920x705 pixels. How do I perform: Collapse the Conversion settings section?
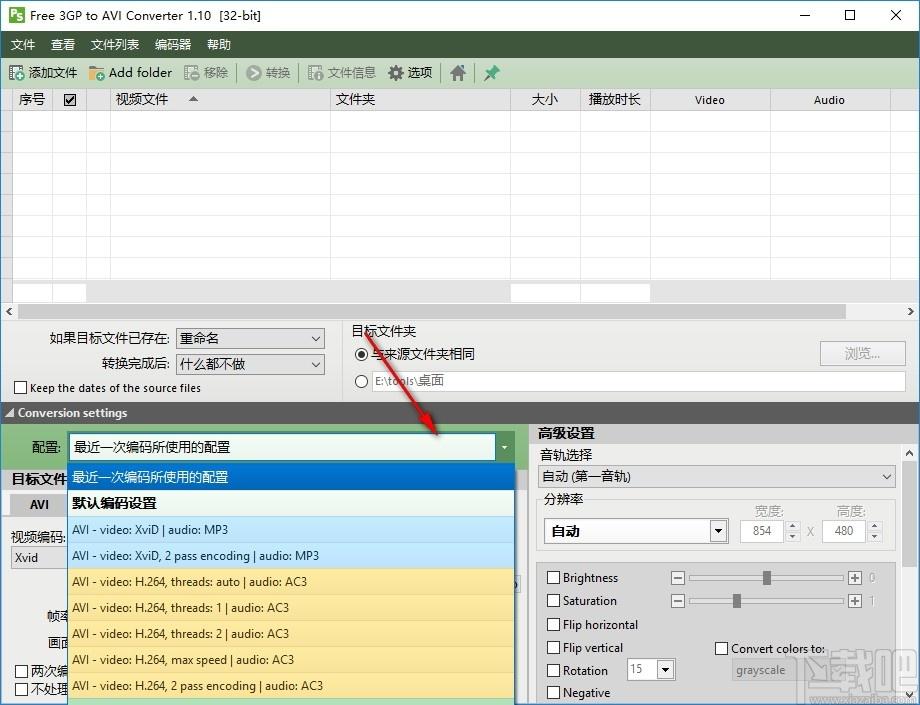[9, 413]
